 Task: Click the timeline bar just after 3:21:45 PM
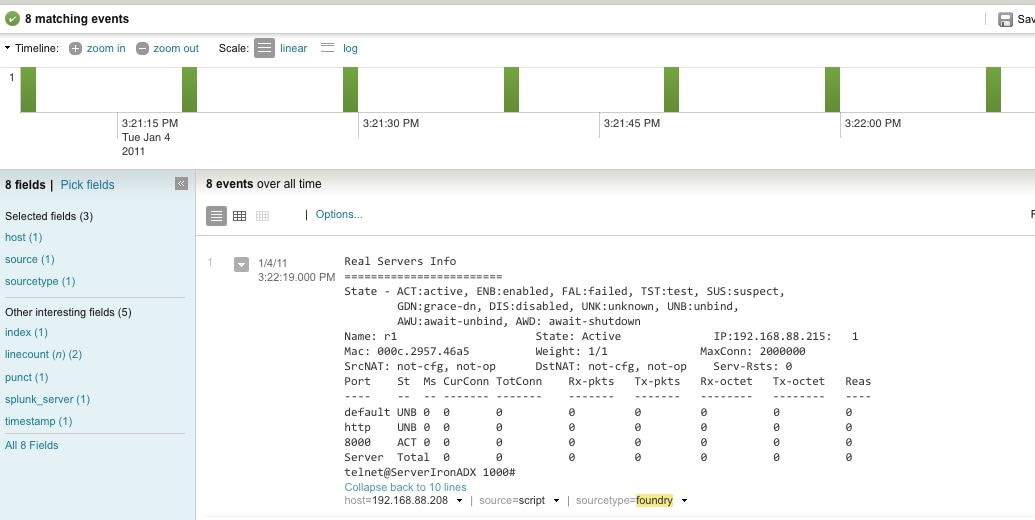[x=671, y=89]
